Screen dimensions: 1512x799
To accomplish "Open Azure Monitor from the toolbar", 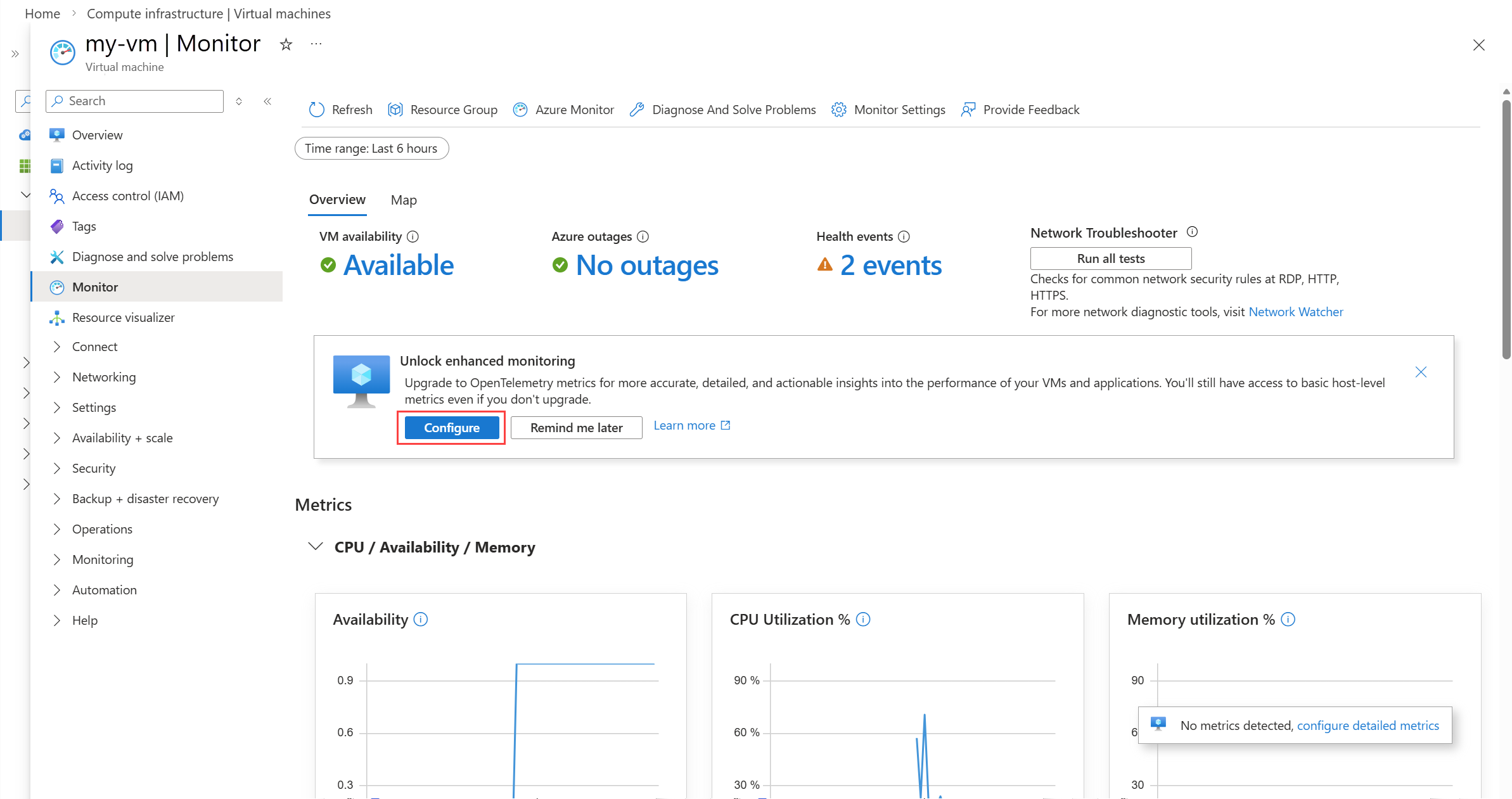I will [x=520, y=110].
